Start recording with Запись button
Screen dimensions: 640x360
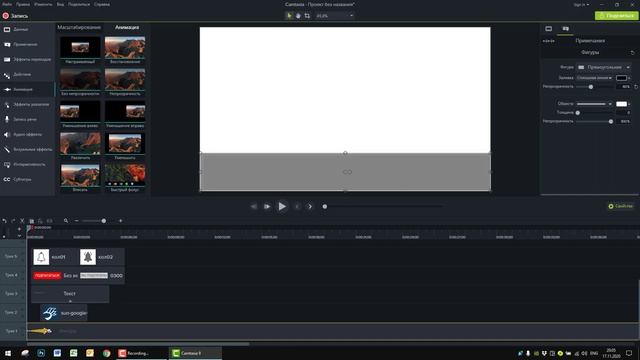coord(16,16)
